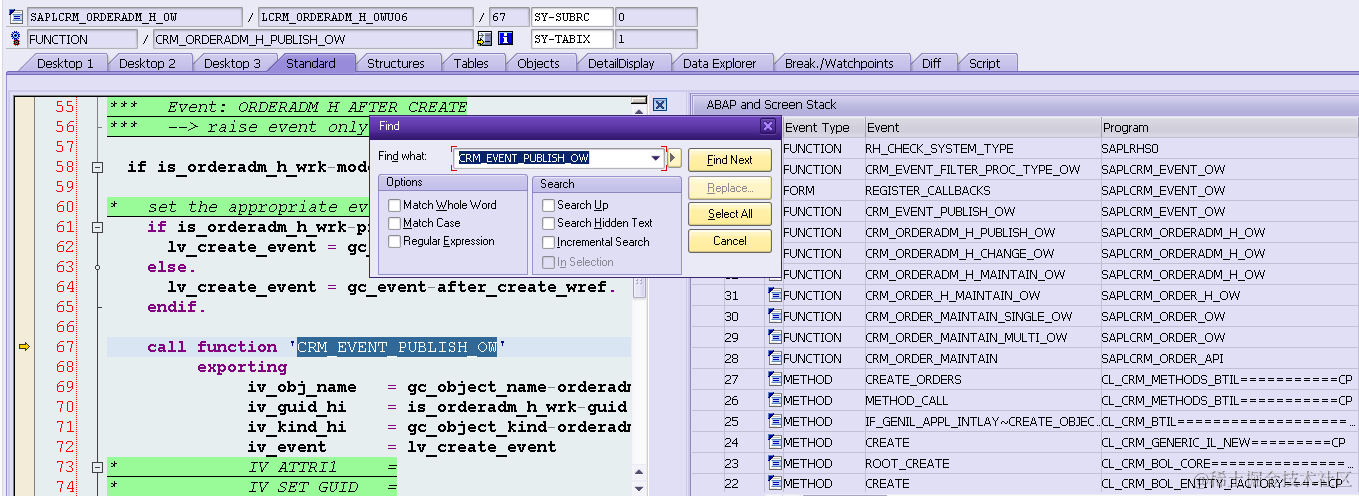This screenshot has height=496, width=1359.
Task: Click the yellow current-line arrow at line 67
Action: (x=24, y=347)
